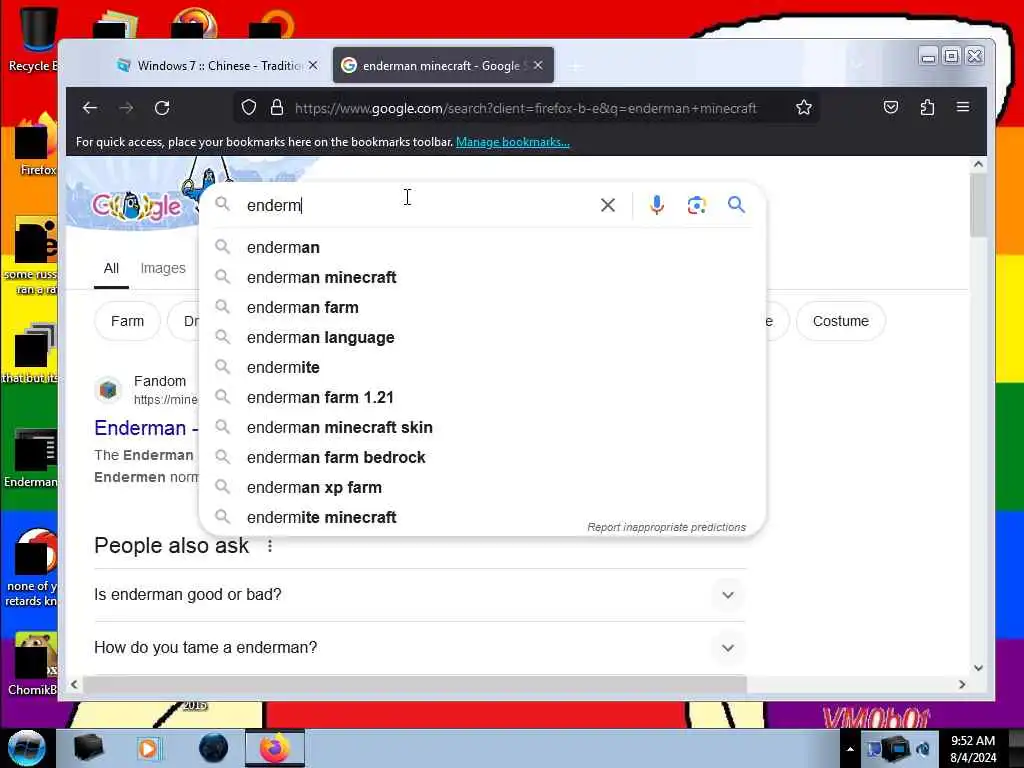Click the Farm filter chip
Screen dimensions: 1024x768
[127, 321]
